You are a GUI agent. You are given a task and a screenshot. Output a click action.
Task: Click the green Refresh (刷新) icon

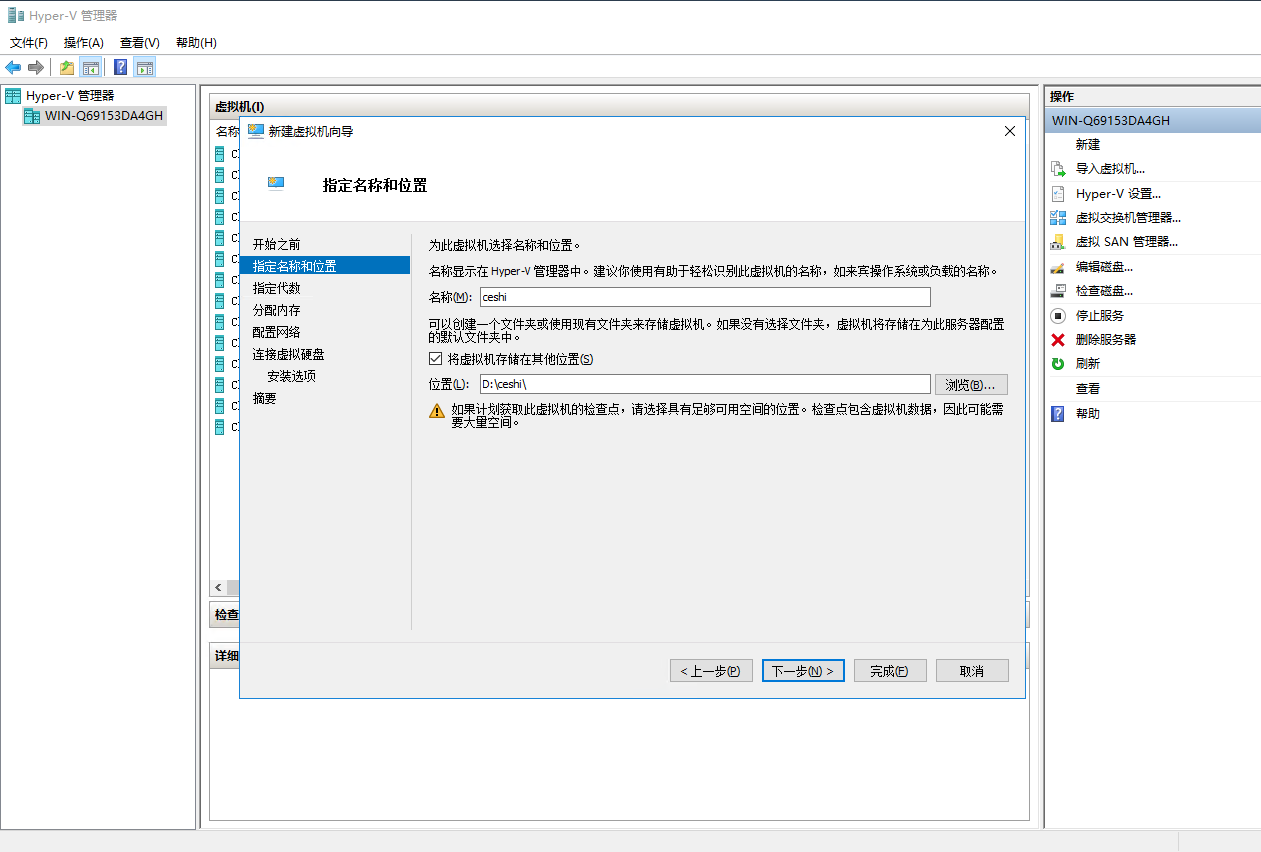pos(1058,363)
